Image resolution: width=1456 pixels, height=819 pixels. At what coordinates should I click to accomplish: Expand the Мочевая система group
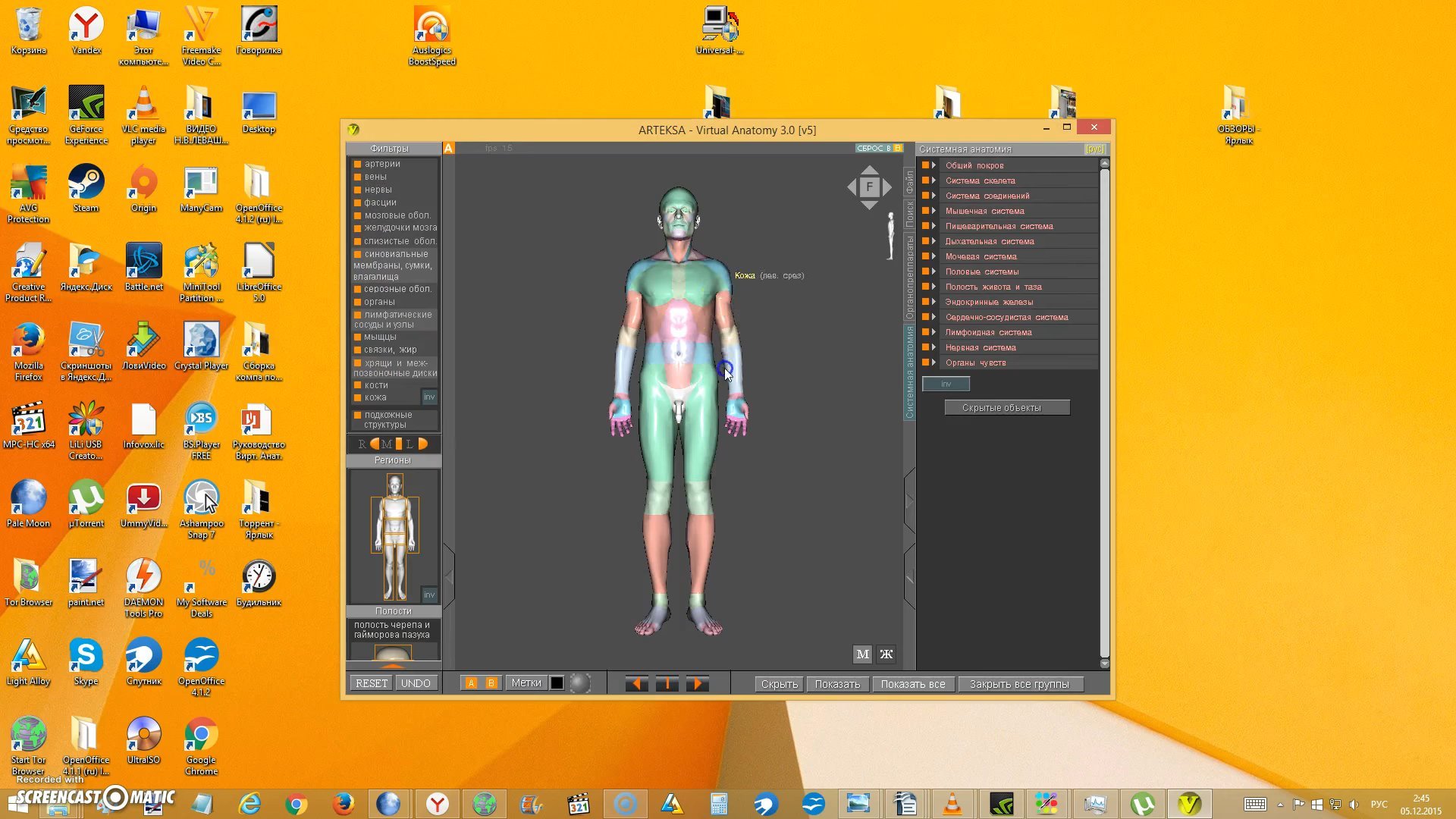[934, 256]
